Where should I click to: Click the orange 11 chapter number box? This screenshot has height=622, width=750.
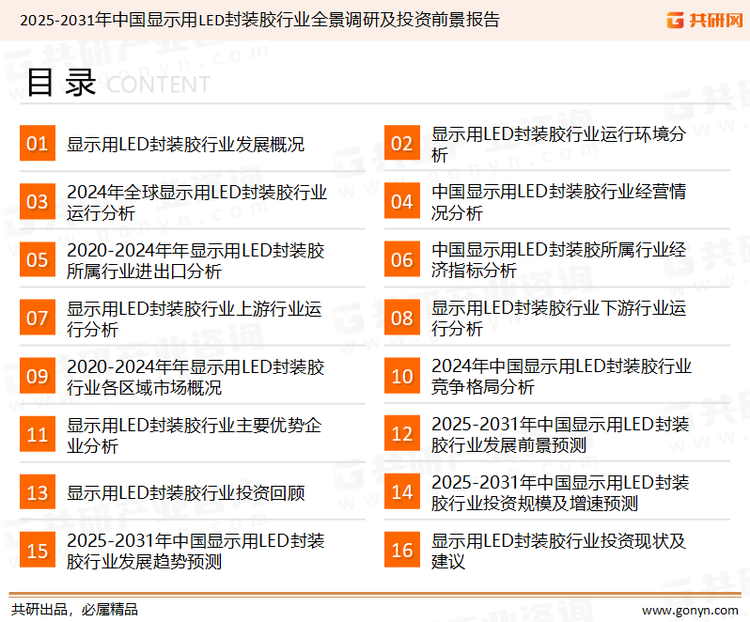pos(37,434)
